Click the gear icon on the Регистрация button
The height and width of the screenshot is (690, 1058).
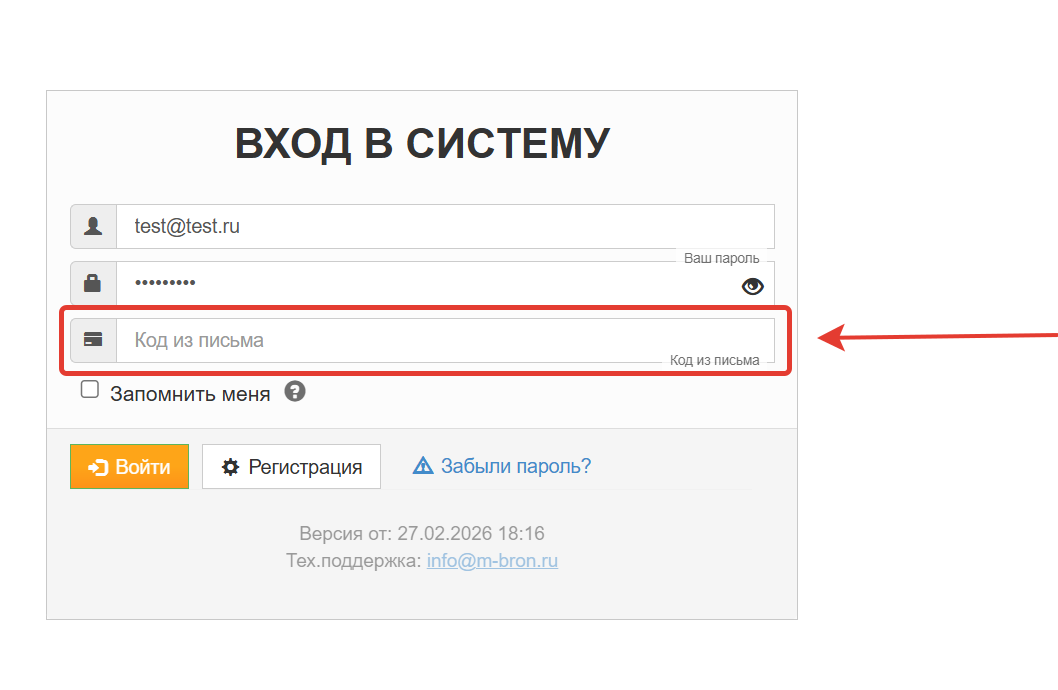tap(231, 467)
